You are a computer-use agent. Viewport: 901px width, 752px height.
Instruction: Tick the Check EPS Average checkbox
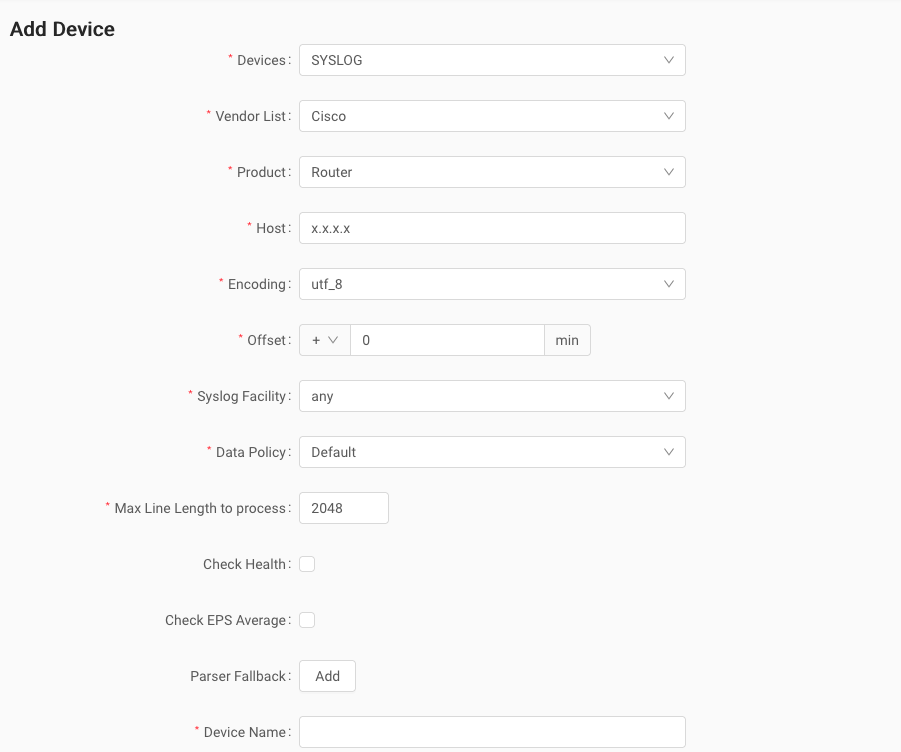tap(307, 620)
